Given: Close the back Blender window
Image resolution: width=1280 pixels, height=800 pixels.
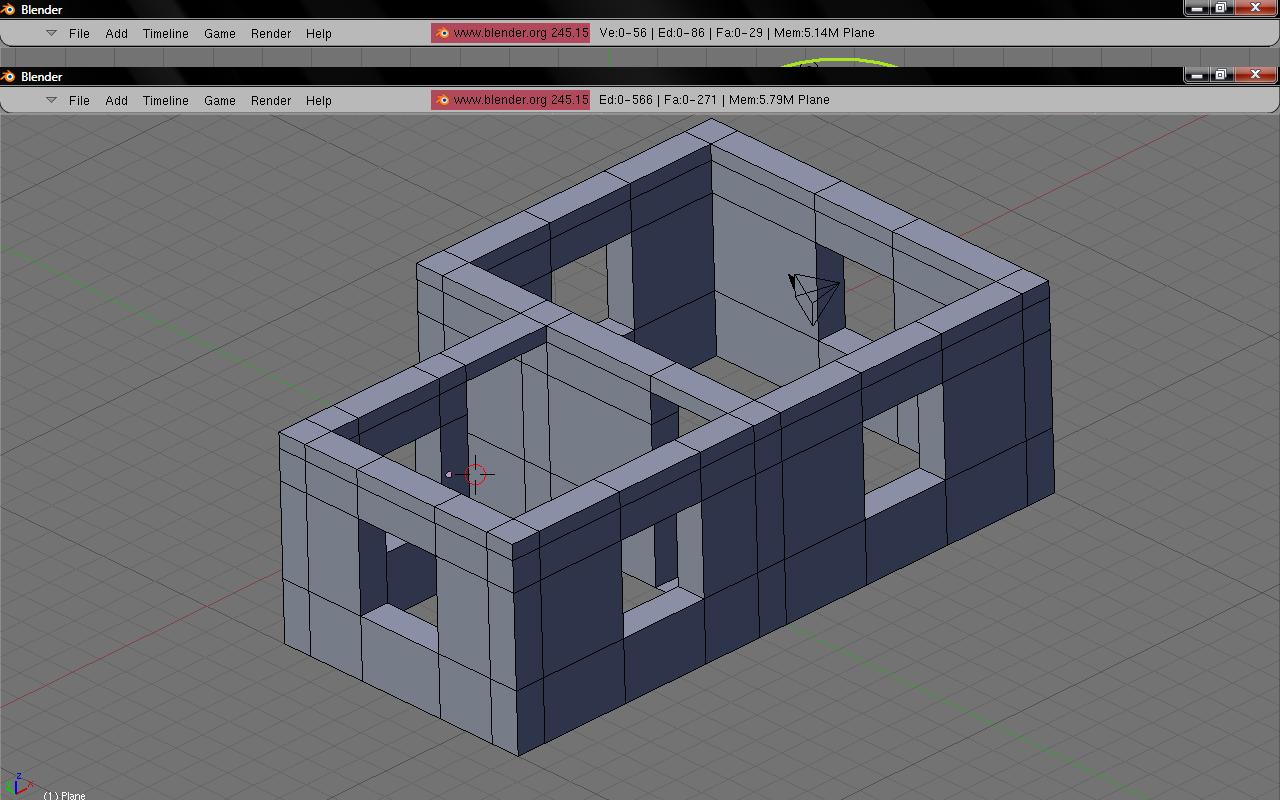Looking at the screenshot, I should tap(1255, 8).
